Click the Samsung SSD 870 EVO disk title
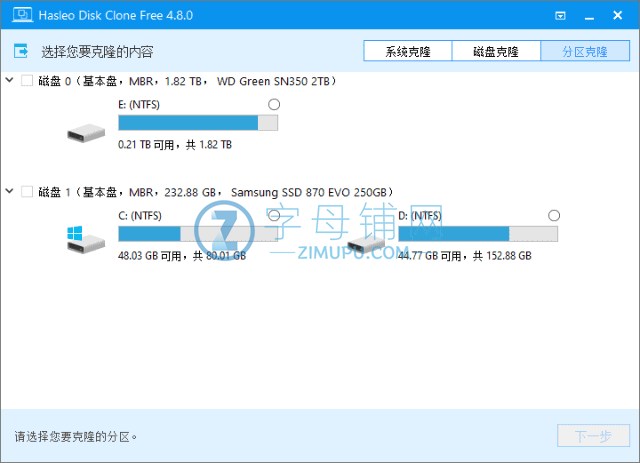 216,192
